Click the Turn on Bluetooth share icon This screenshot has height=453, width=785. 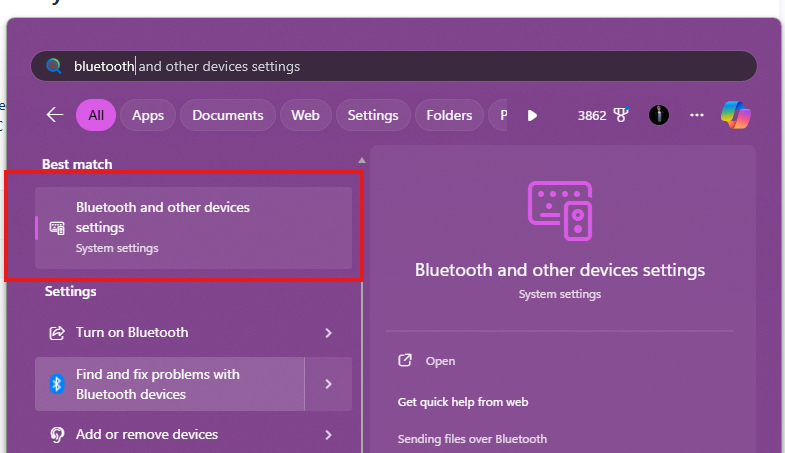(x=57, y=333)
